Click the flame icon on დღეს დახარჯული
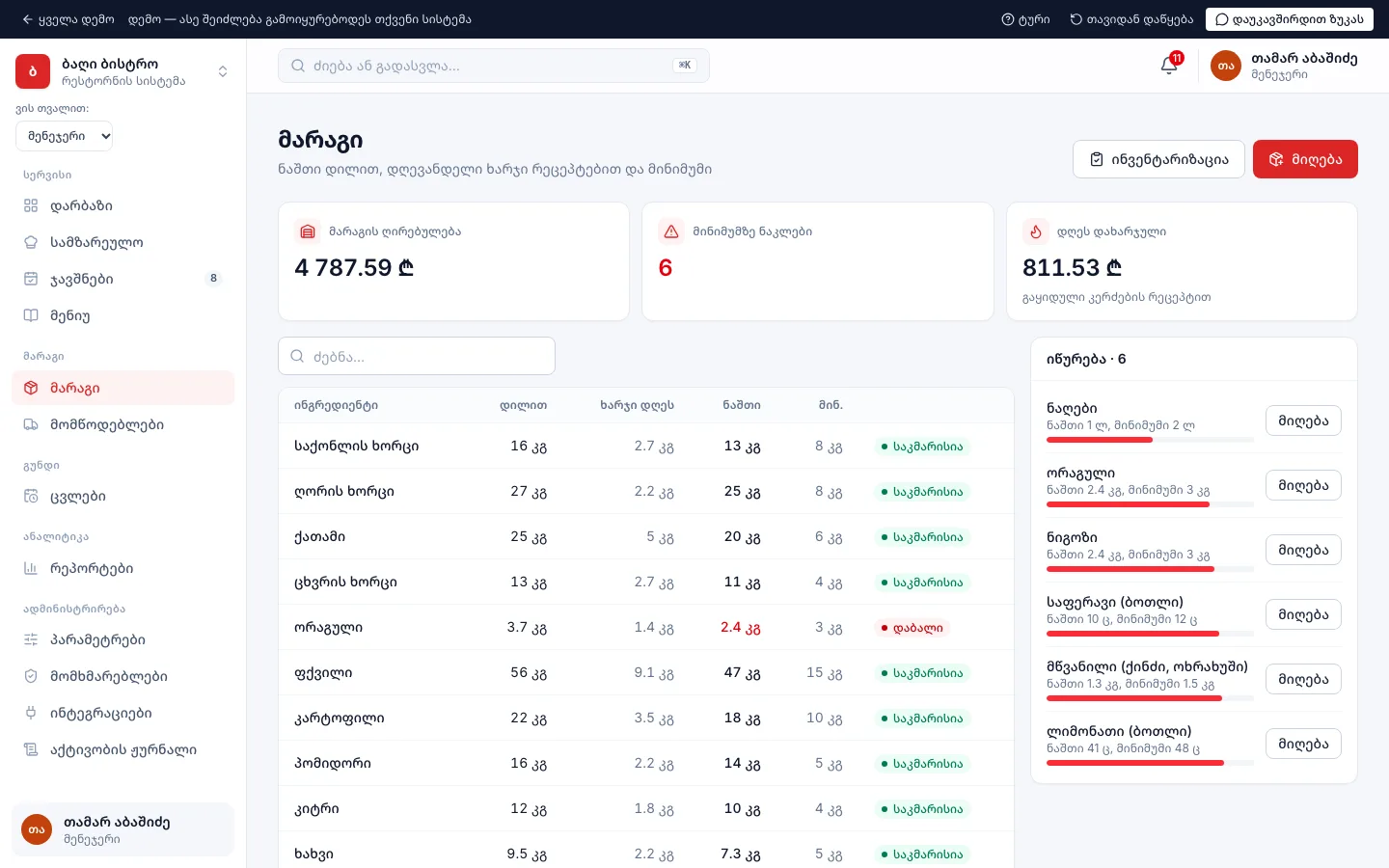This screenshot has height=868, width=1389. point(1036,231)
